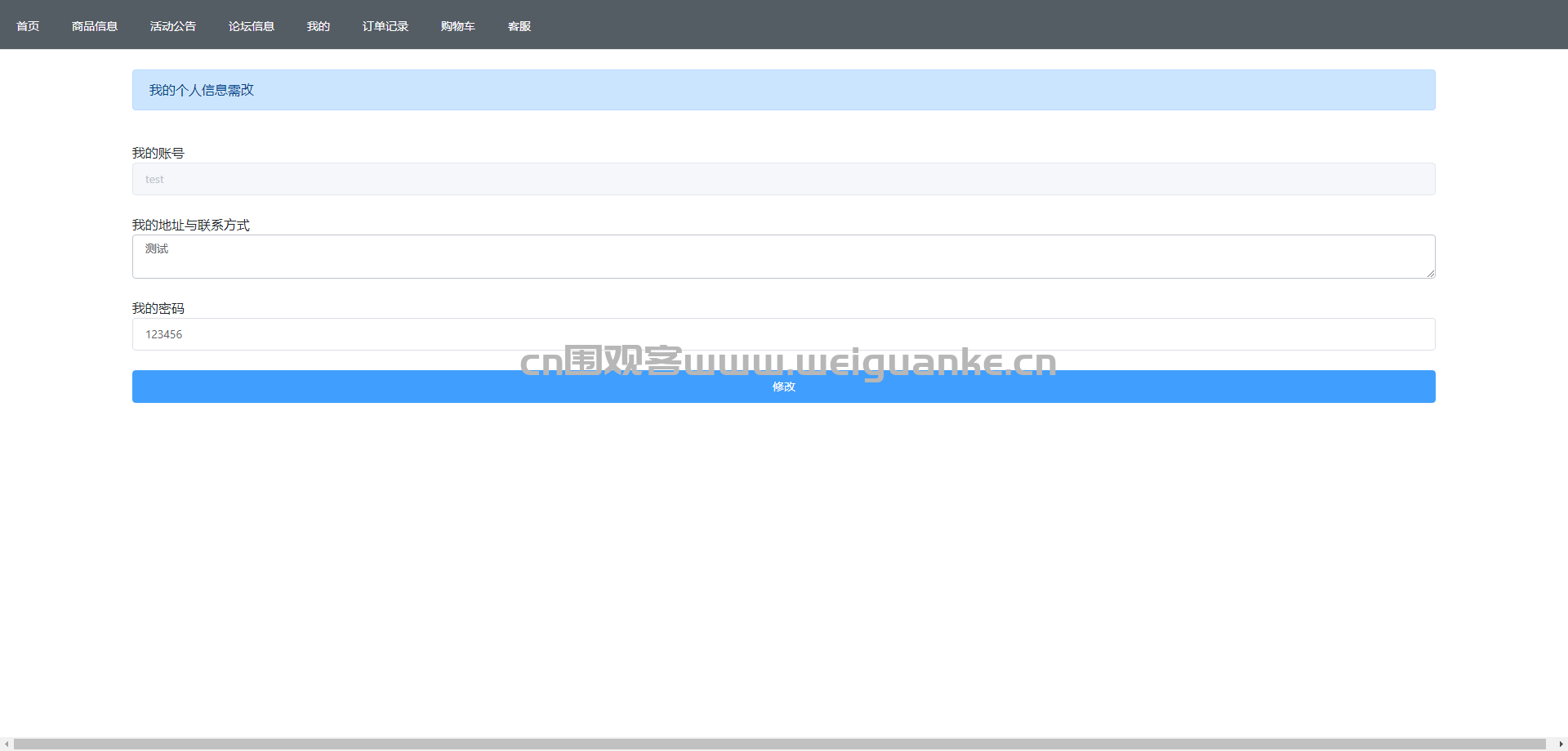Image resolution: width=1568 pixels, height=751 pixels.
Task: Click the 我的密码 input with 123456
Action: pyautogui.click(x=784, y=334)
